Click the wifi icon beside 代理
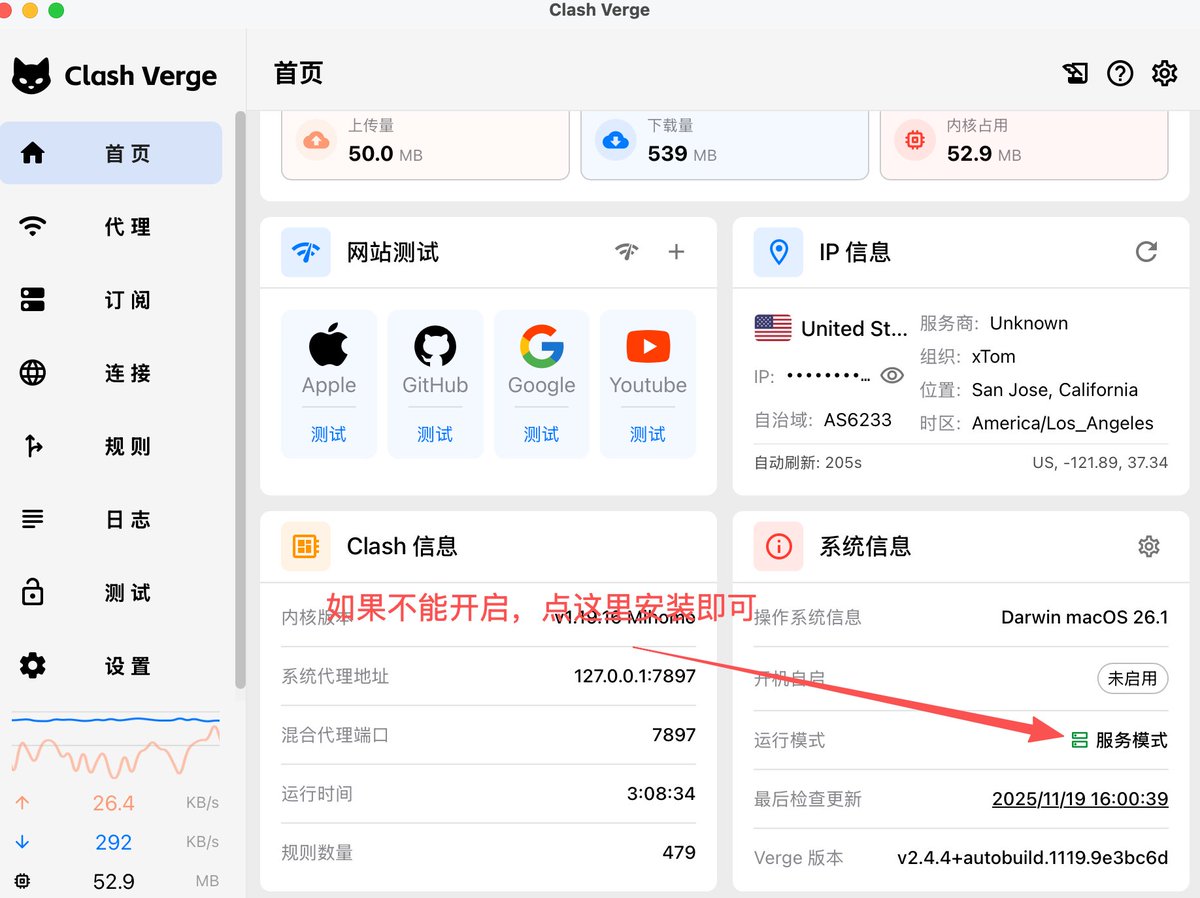The image size is (1200, 898). coord(33,227)
